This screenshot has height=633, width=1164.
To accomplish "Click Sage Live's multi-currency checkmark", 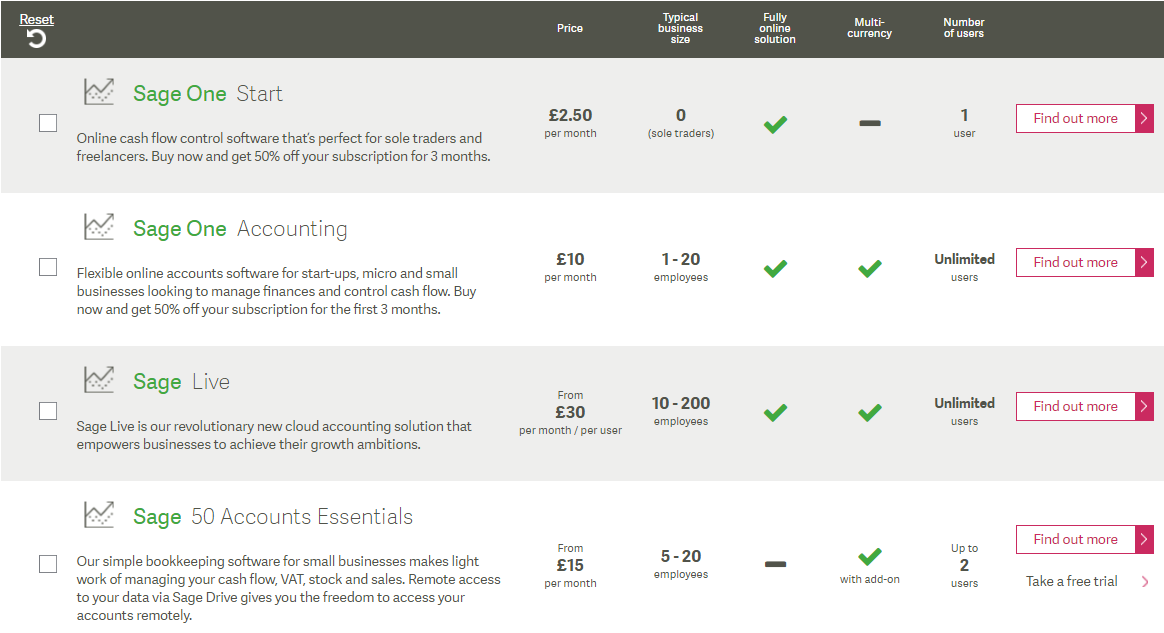I will coord(869,412).
